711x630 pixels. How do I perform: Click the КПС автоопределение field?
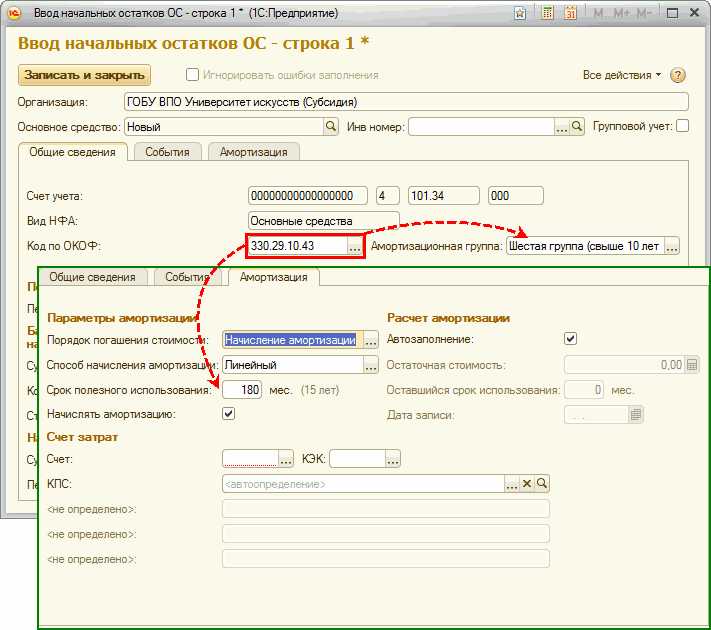363,484
